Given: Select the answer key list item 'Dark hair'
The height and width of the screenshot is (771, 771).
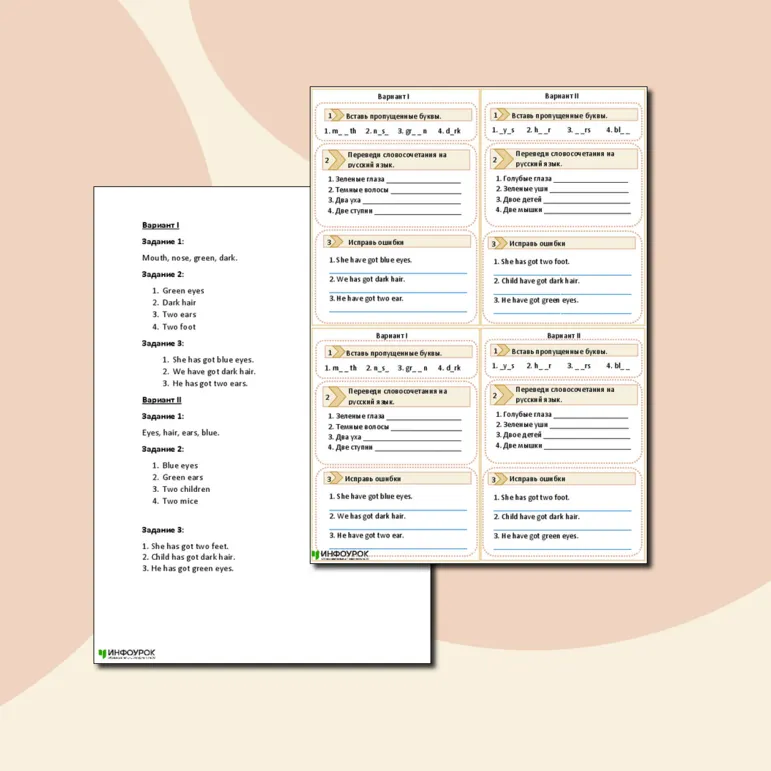Looking at the screenshot, I should [179, 302].
